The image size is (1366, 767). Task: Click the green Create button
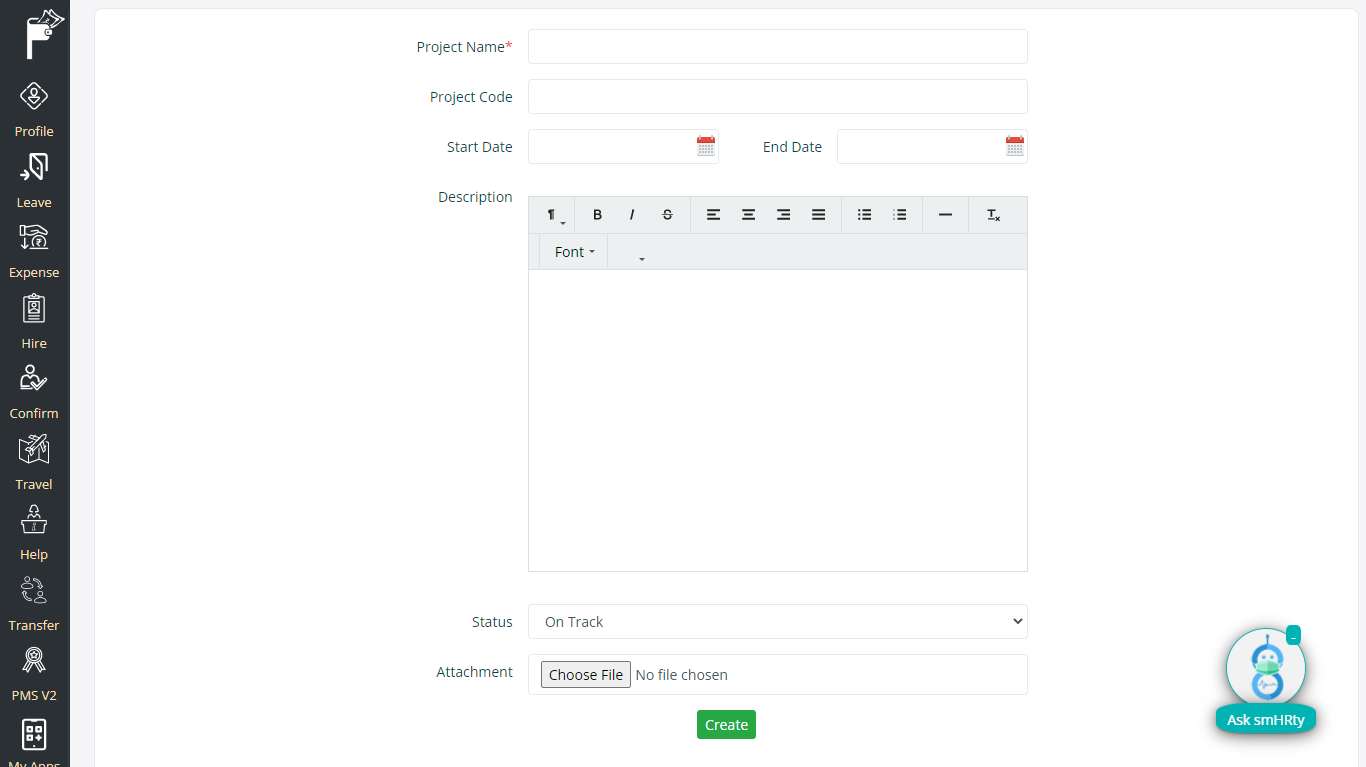(x=726, y=725)
